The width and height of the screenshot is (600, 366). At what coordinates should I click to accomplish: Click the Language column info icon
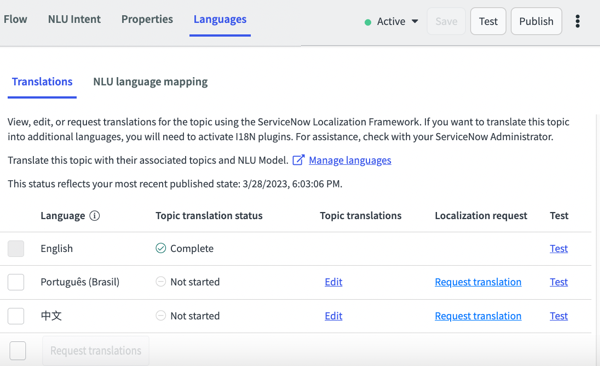tap(95, 216)
